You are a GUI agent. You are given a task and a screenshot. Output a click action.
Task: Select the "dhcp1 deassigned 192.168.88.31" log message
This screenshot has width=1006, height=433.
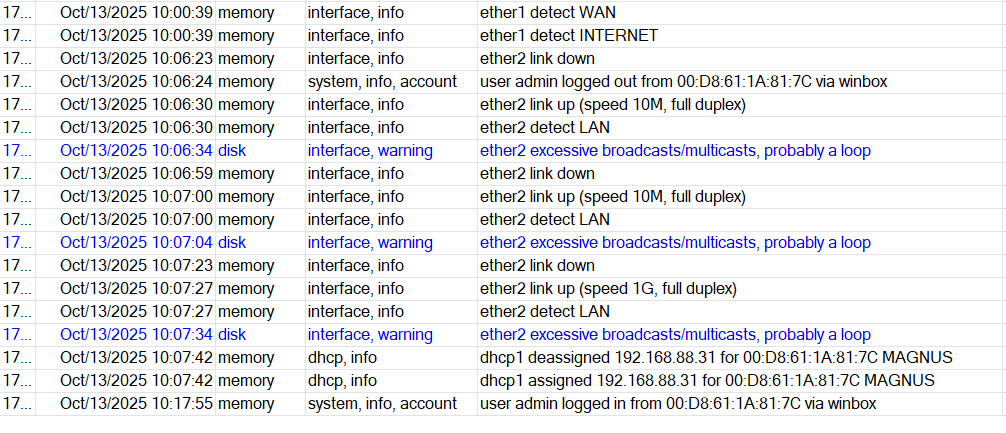[716, 358]
